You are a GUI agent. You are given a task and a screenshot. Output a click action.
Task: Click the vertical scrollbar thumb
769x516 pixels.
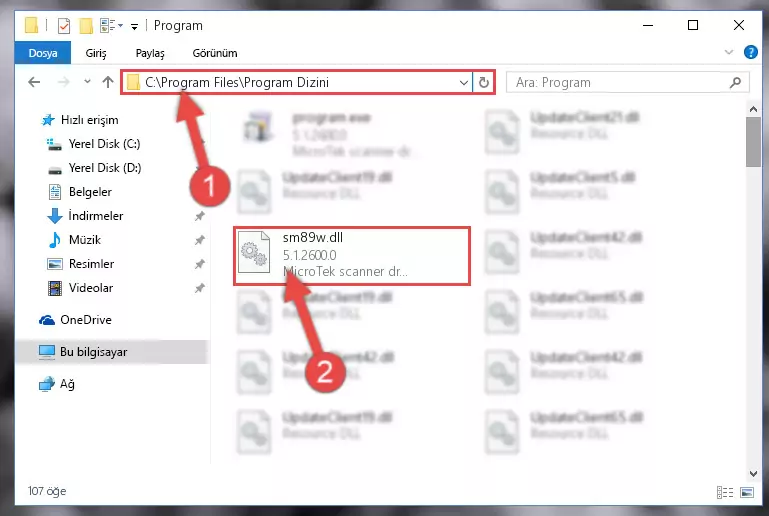(x=753, y=142)
